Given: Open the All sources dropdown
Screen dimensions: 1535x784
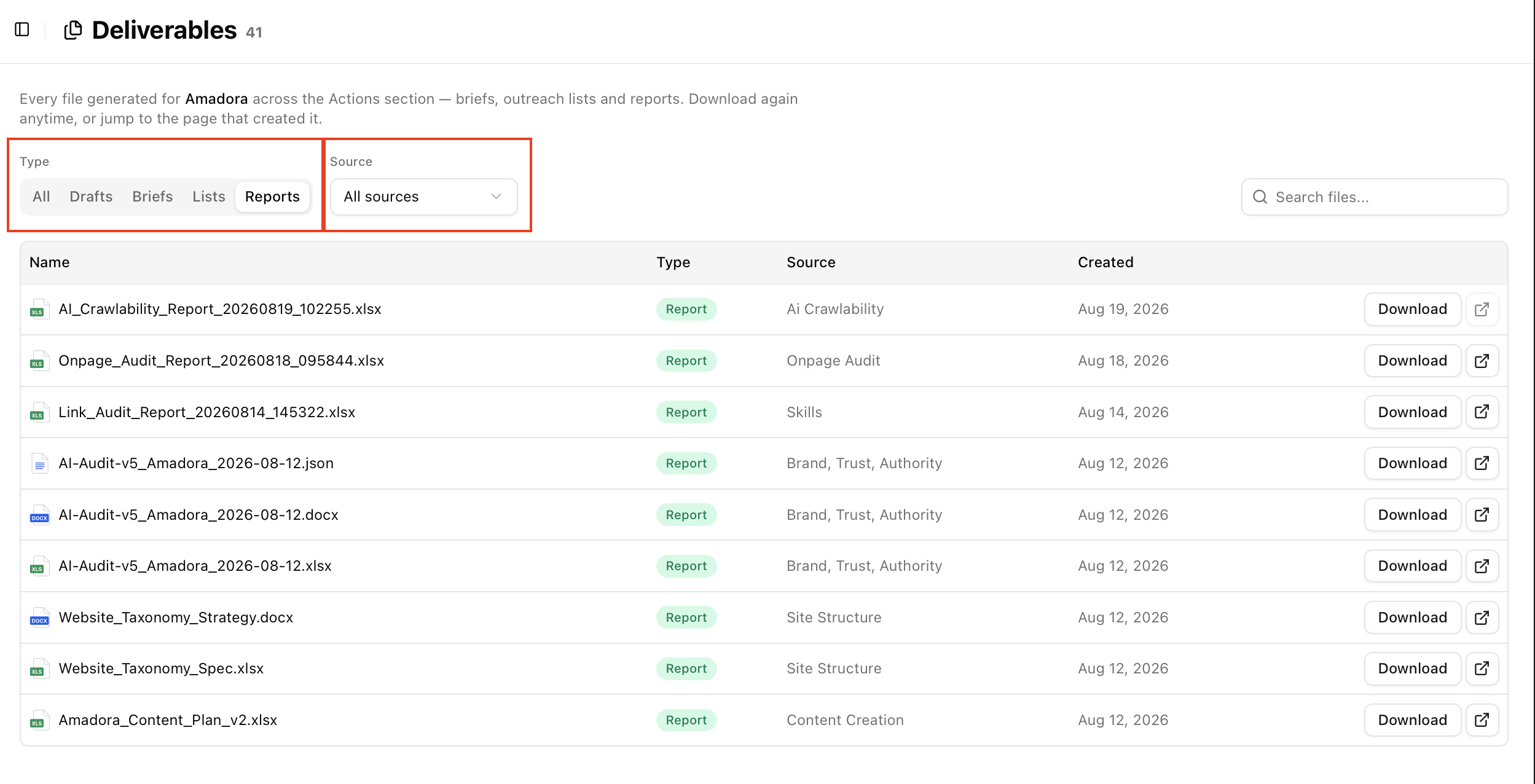Looking at the screenshot, I should pos(424,197).
